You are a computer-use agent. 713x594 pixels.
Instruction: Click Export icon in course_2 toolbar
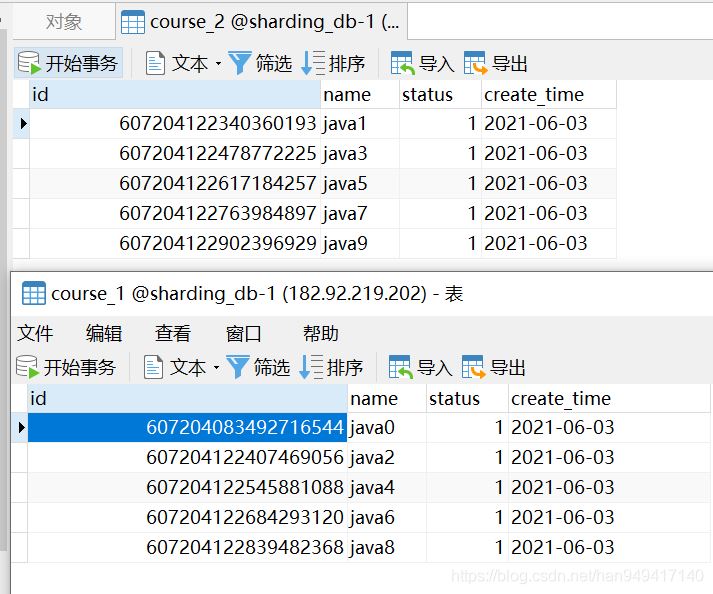click(x=476, y=63)
